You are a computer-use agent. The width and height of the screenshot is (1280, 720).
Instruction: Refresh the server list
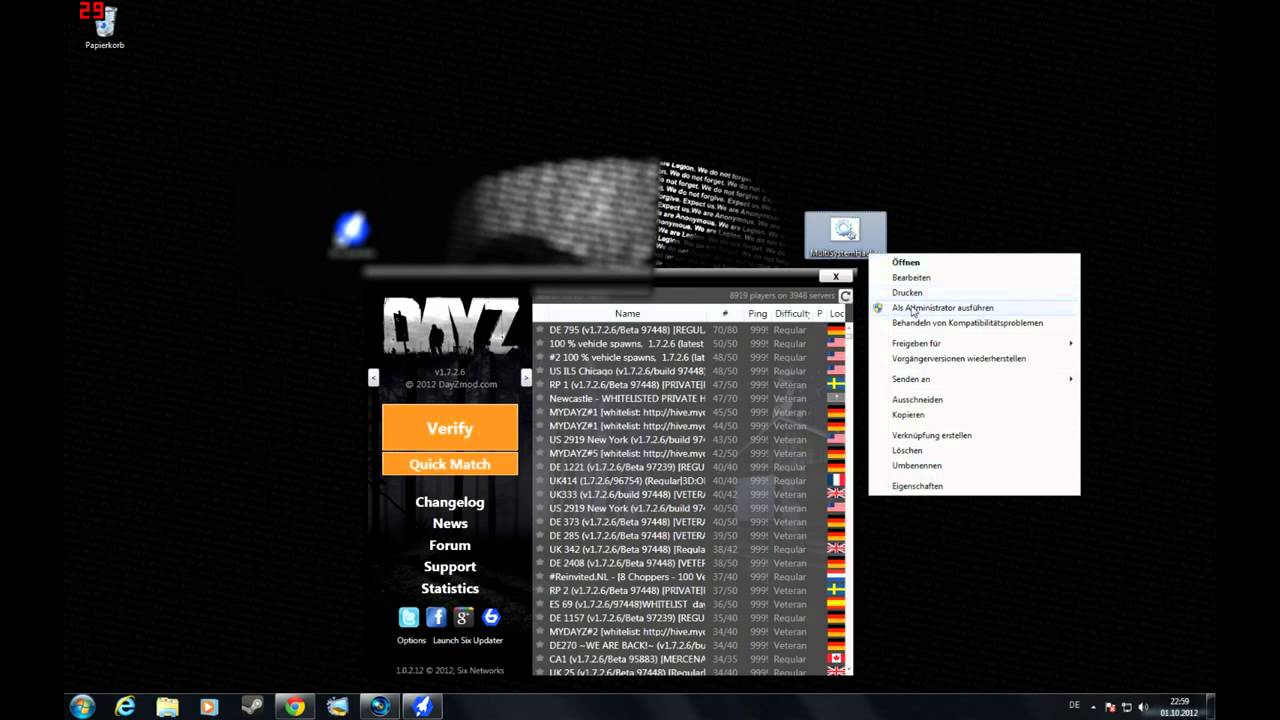click(x=845, y=296)
